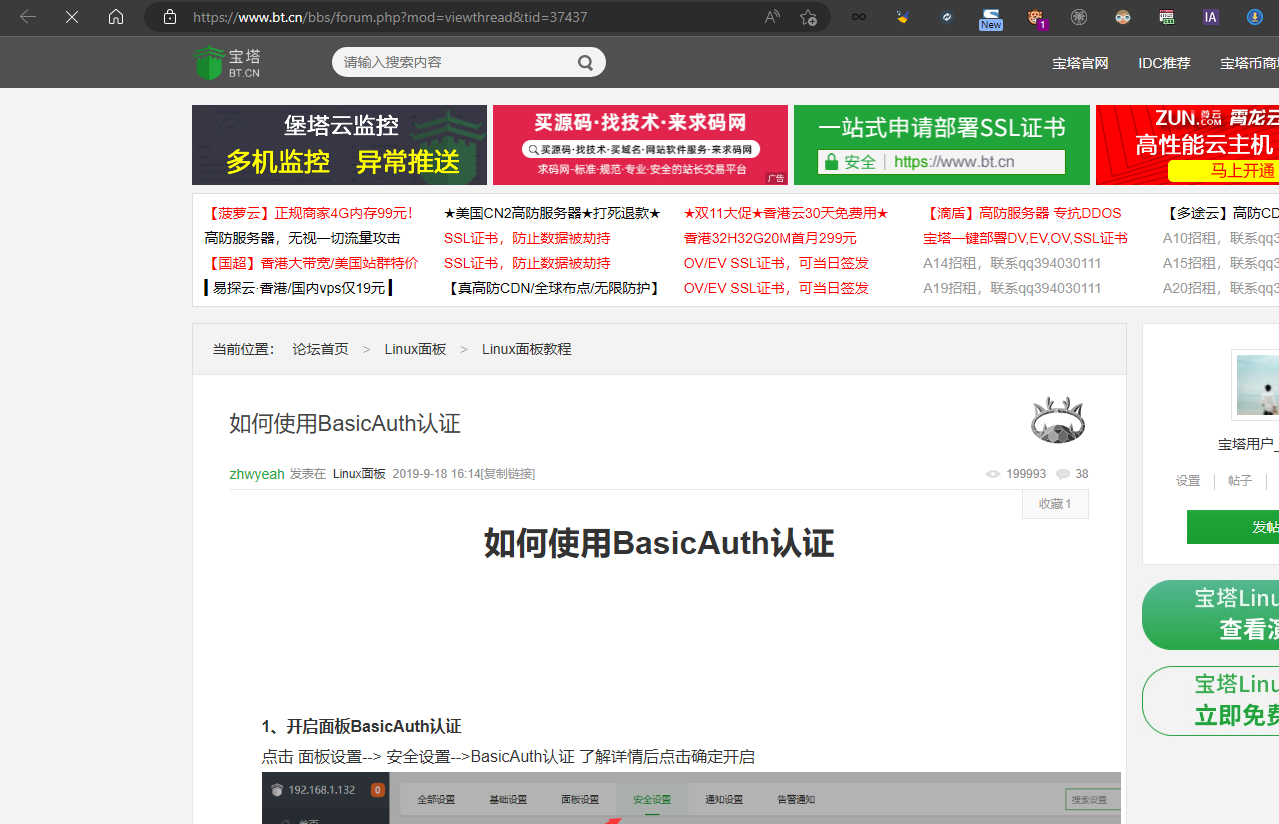This screenshot has height=824, width=1279.
Task: Open author zhwyeah's profile
Action: point(257,474)
